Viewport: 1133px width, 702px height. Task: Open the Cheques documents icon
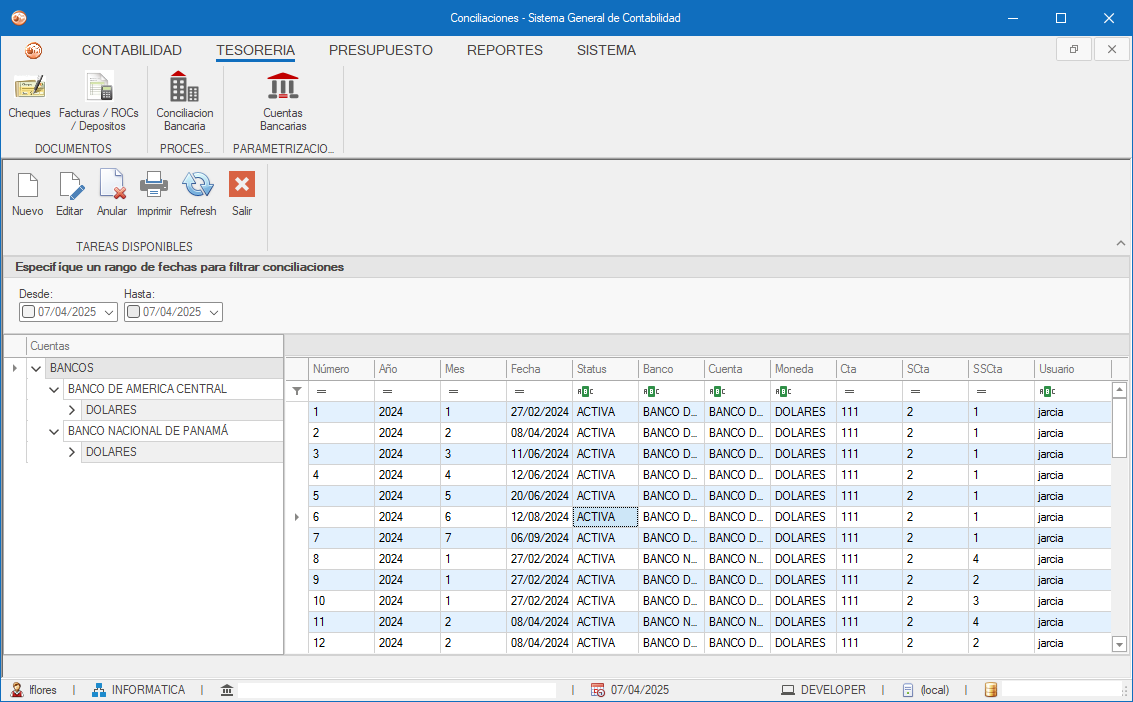(30, 96)
